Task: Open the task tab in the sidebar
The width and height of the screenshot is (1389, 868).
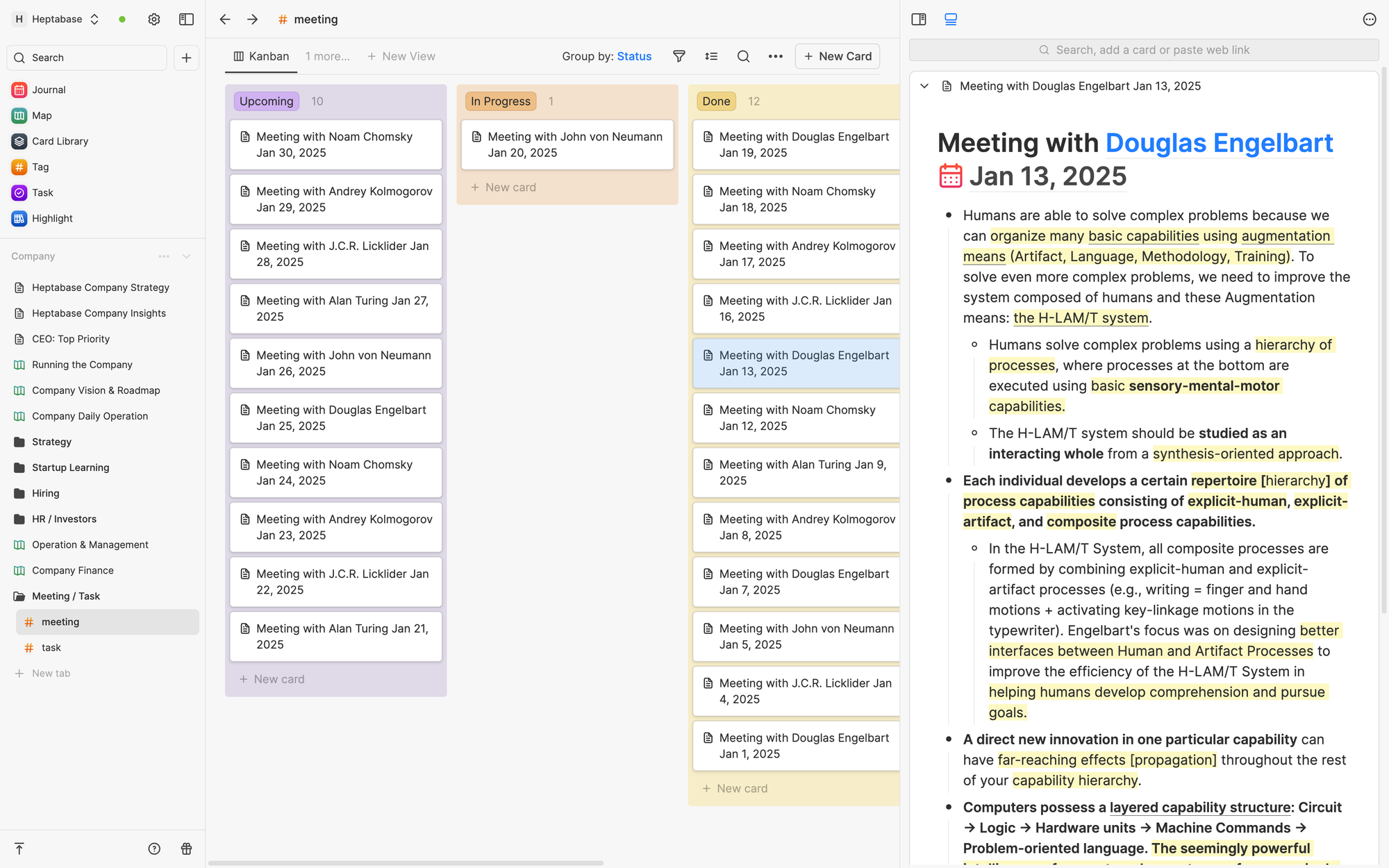Action: click(51, 647)
